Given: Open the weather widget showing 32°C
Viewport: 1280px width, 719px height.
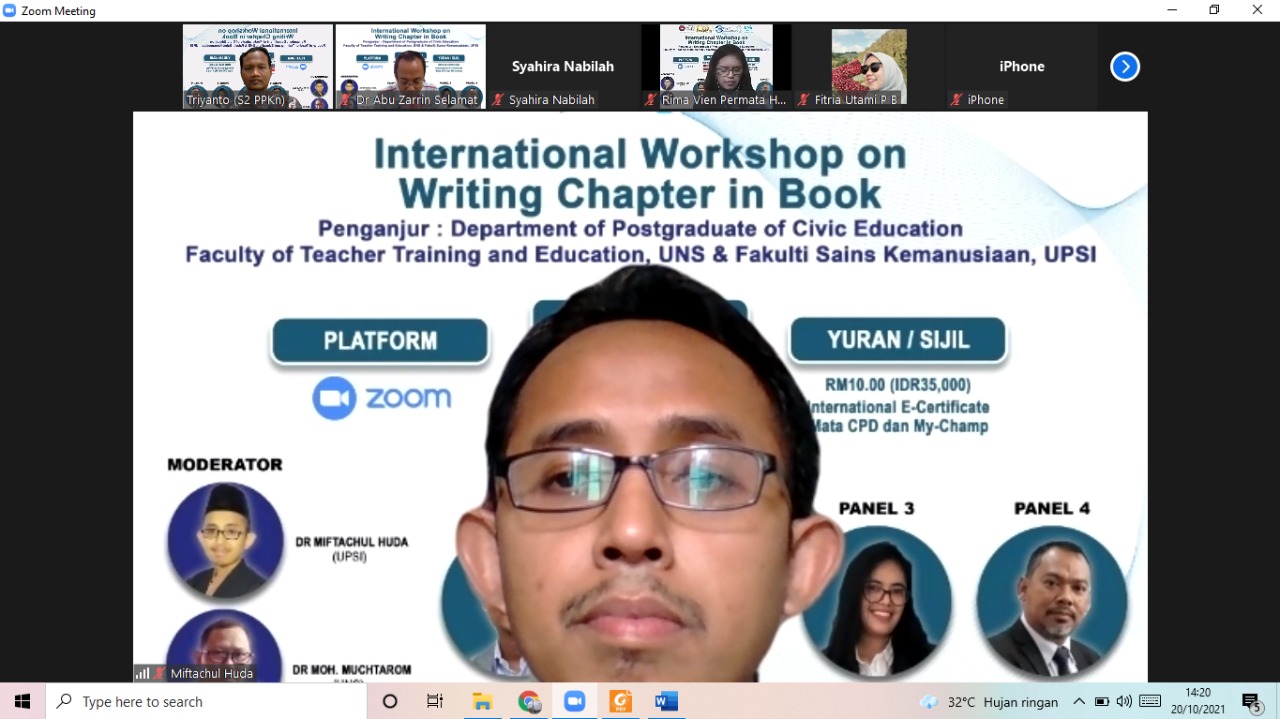Looking at the screenshot, I should click(988, 702).
